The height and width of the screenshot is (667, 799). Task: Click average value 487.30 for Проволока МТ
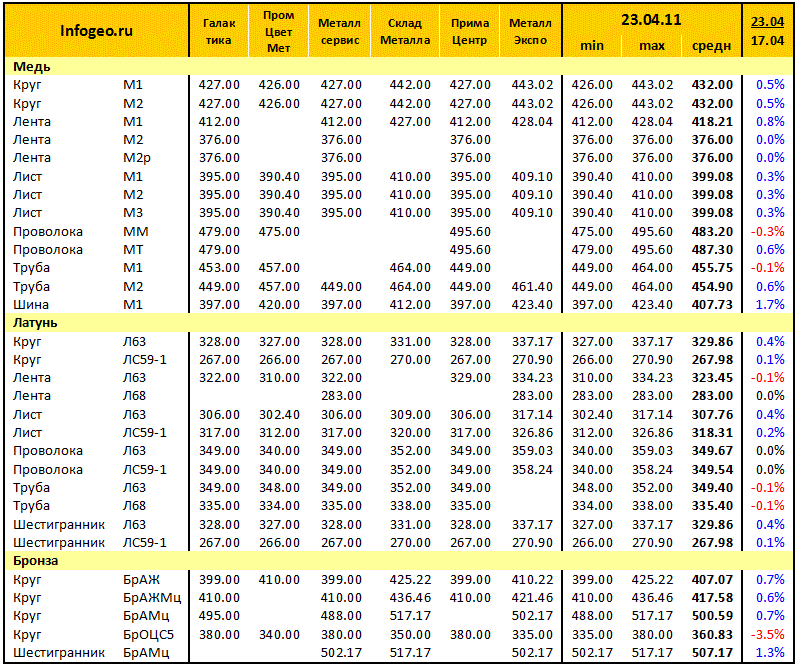[x=712, y=250]
